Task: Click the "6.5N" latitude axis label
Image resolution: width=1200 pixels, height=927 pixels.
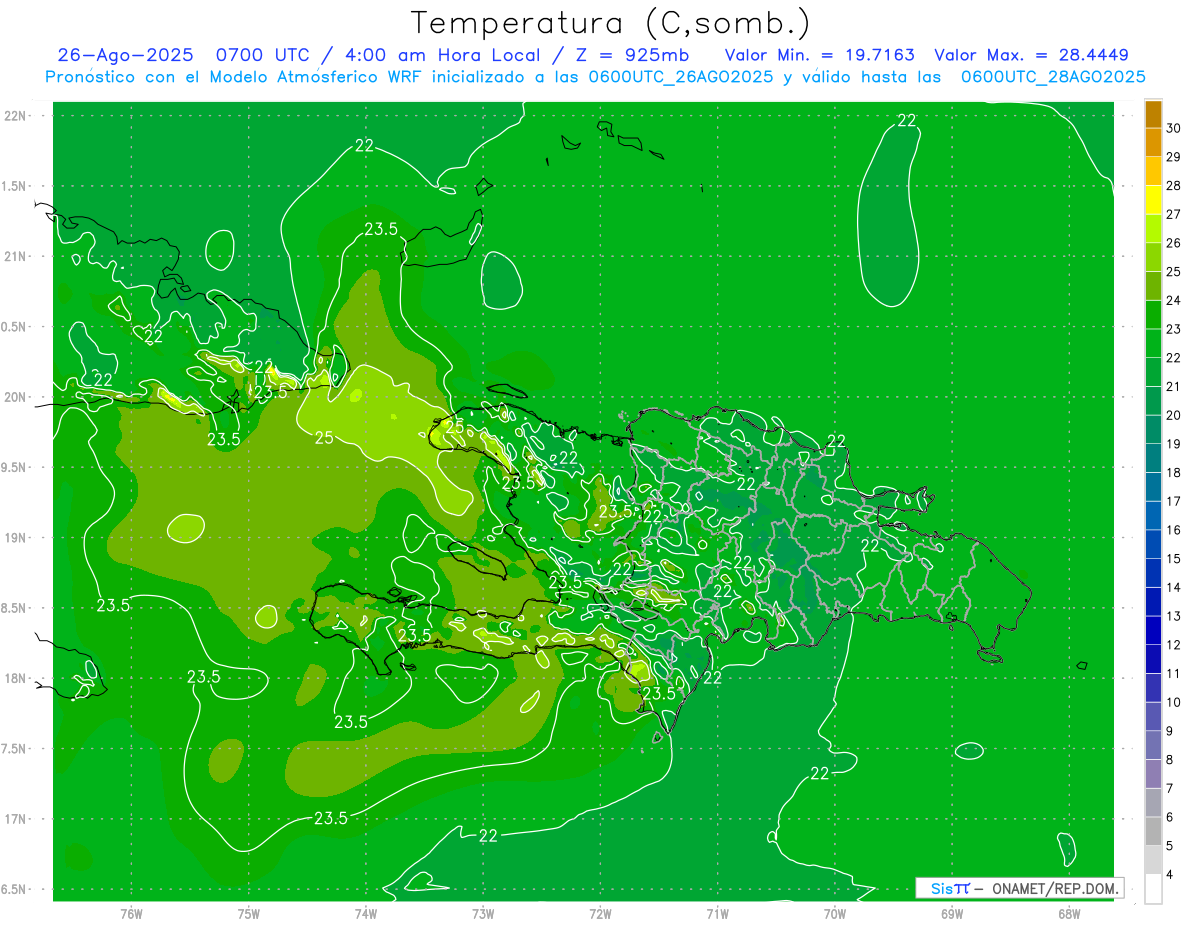Action: [x=15, y=889]
